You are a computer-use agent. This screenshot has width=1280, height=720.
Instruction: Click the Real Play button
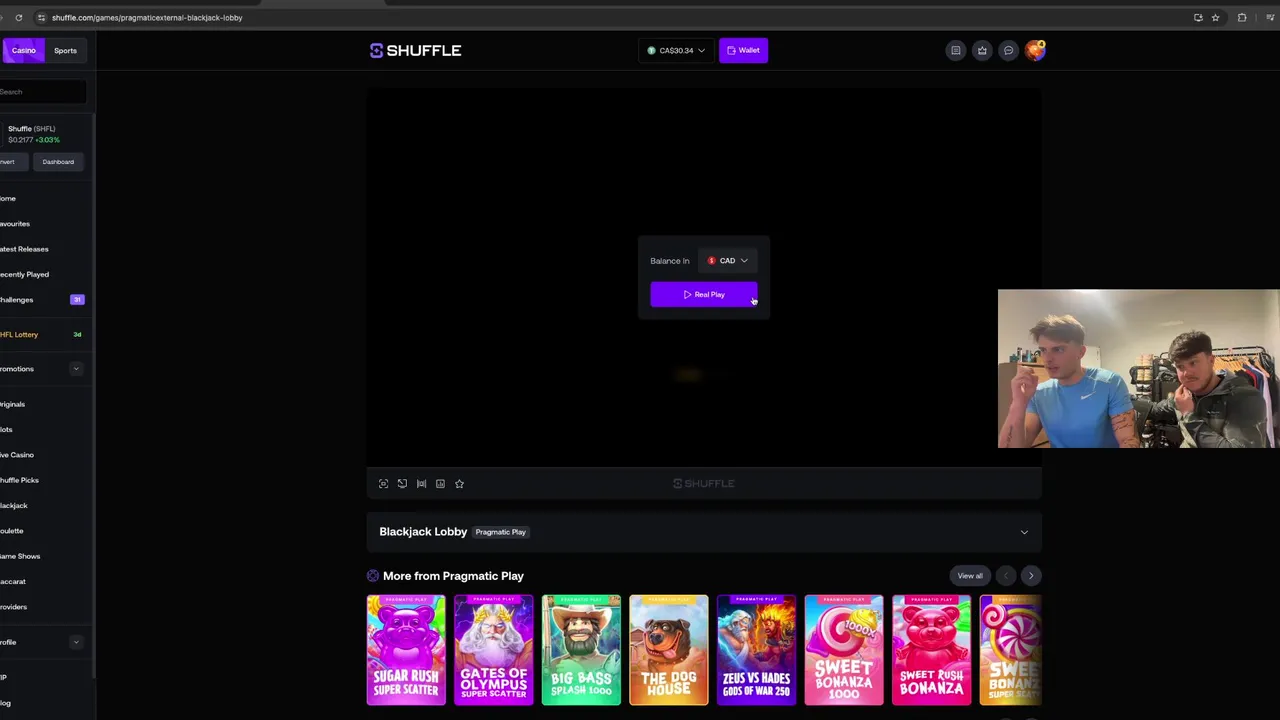(704, 295)
